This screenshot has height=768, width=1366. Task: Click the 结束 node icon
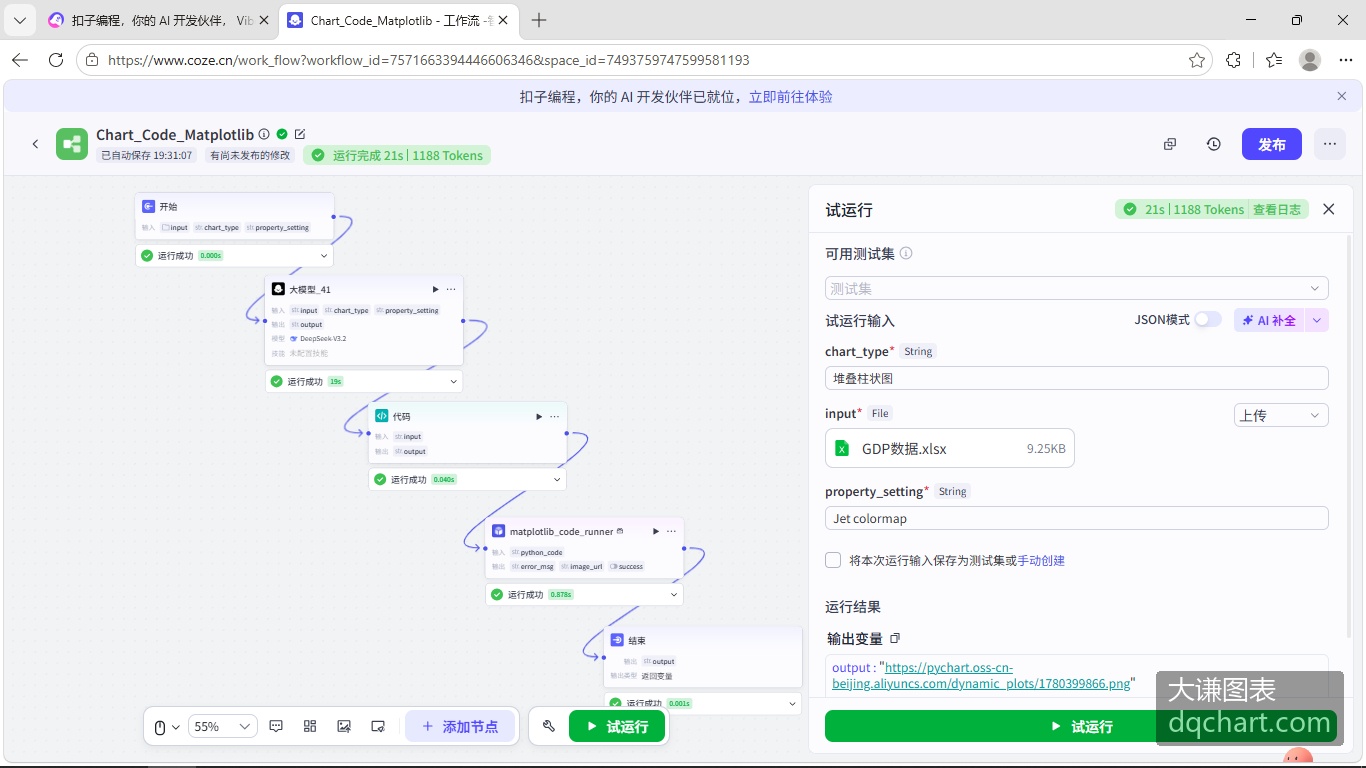point(617,640)
